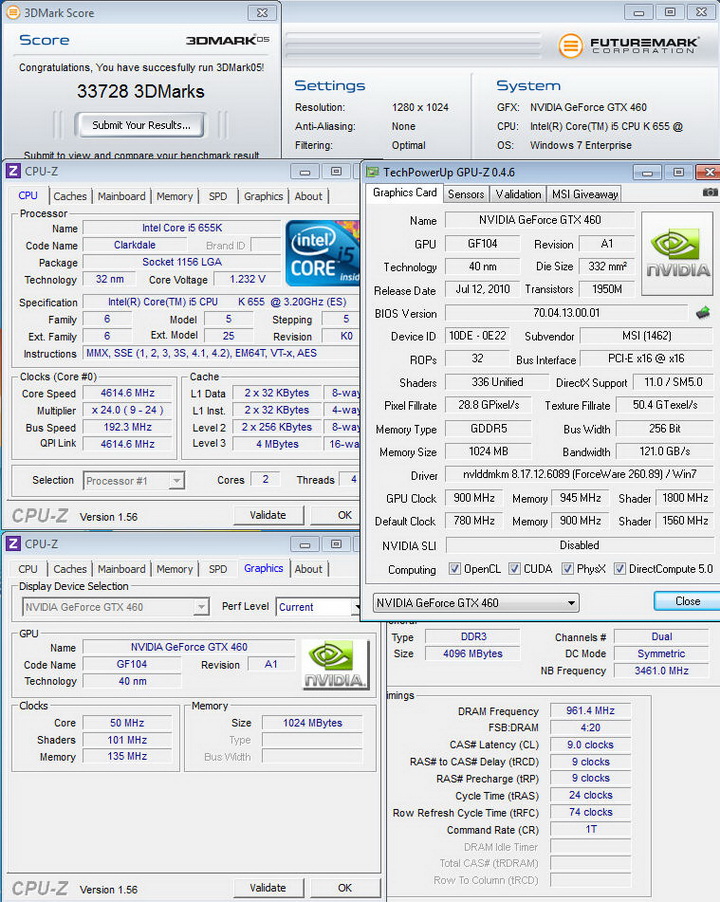Viewport: 720px width, 902px height.
Task: Close the GPU-Z window with red X
Action: [708, 172]
